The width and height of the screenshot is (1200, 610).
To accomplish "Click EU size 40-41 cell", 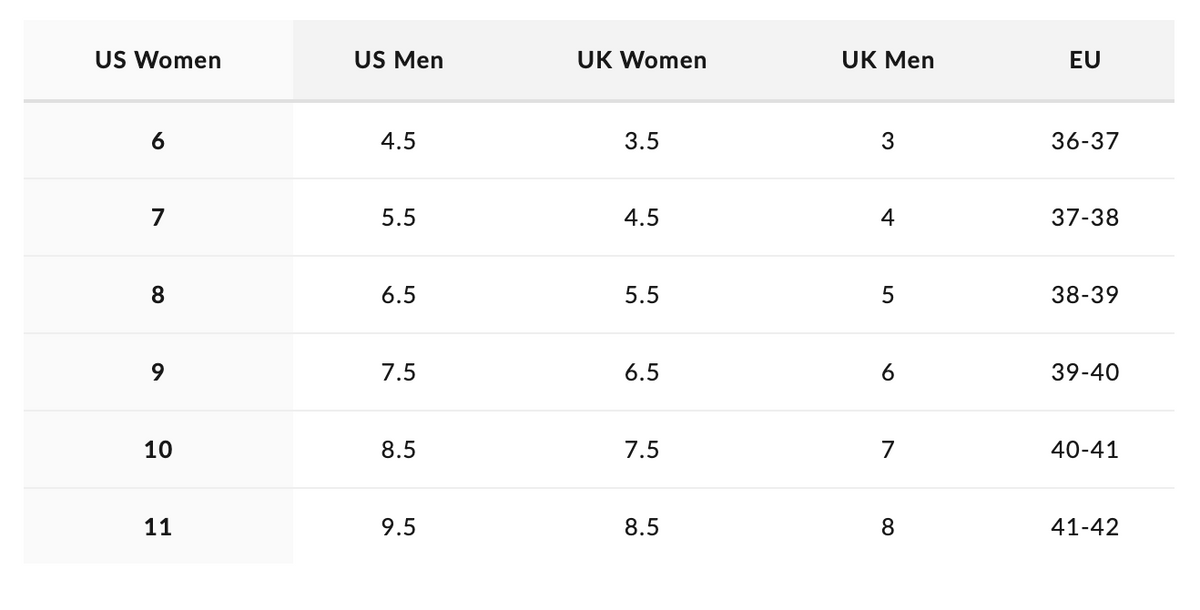I will point(1085,450).
